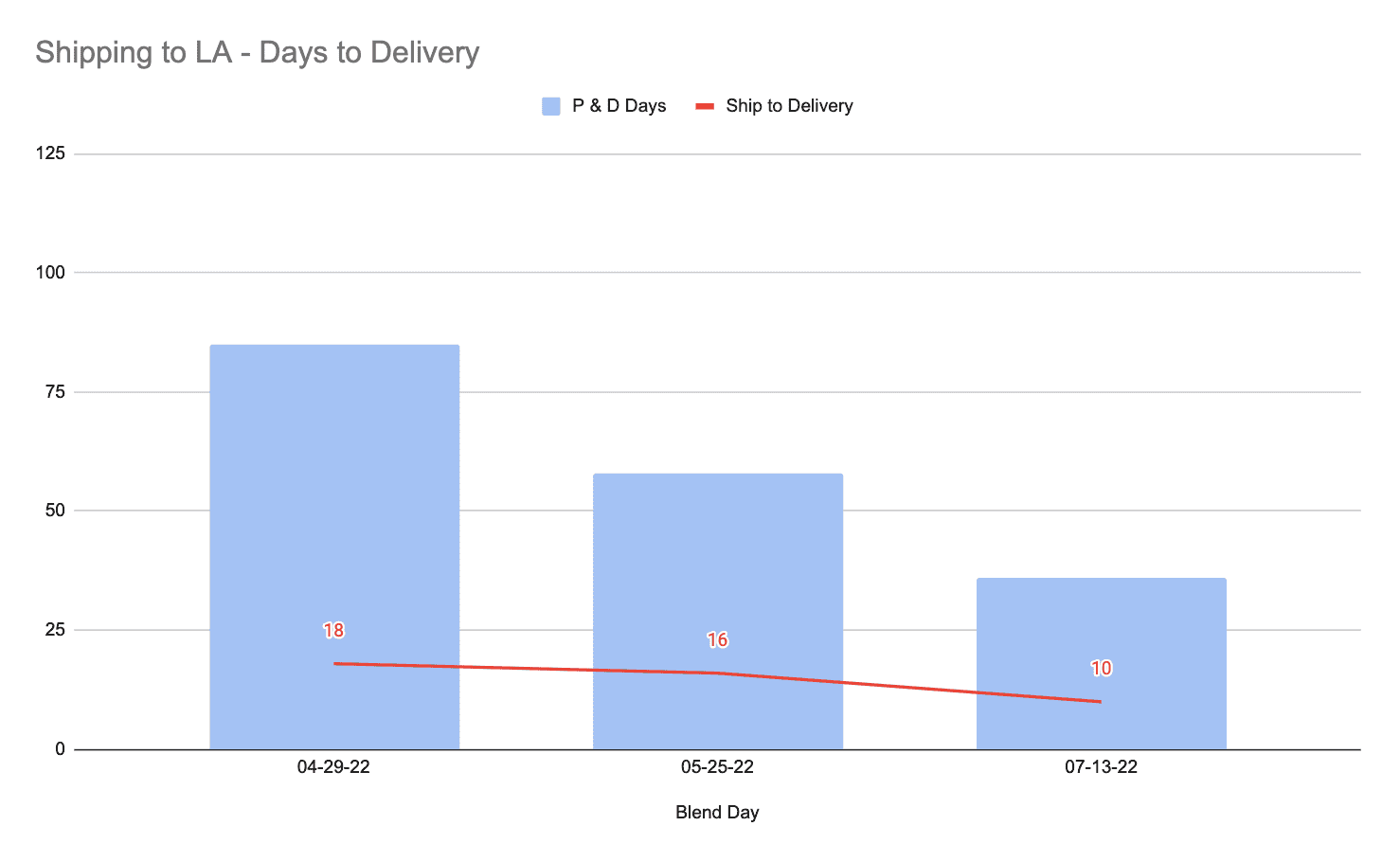The width and height of the screenshot is (1400, 862).
Task: Select the red data label '10'
Action: coord(1101,669)
